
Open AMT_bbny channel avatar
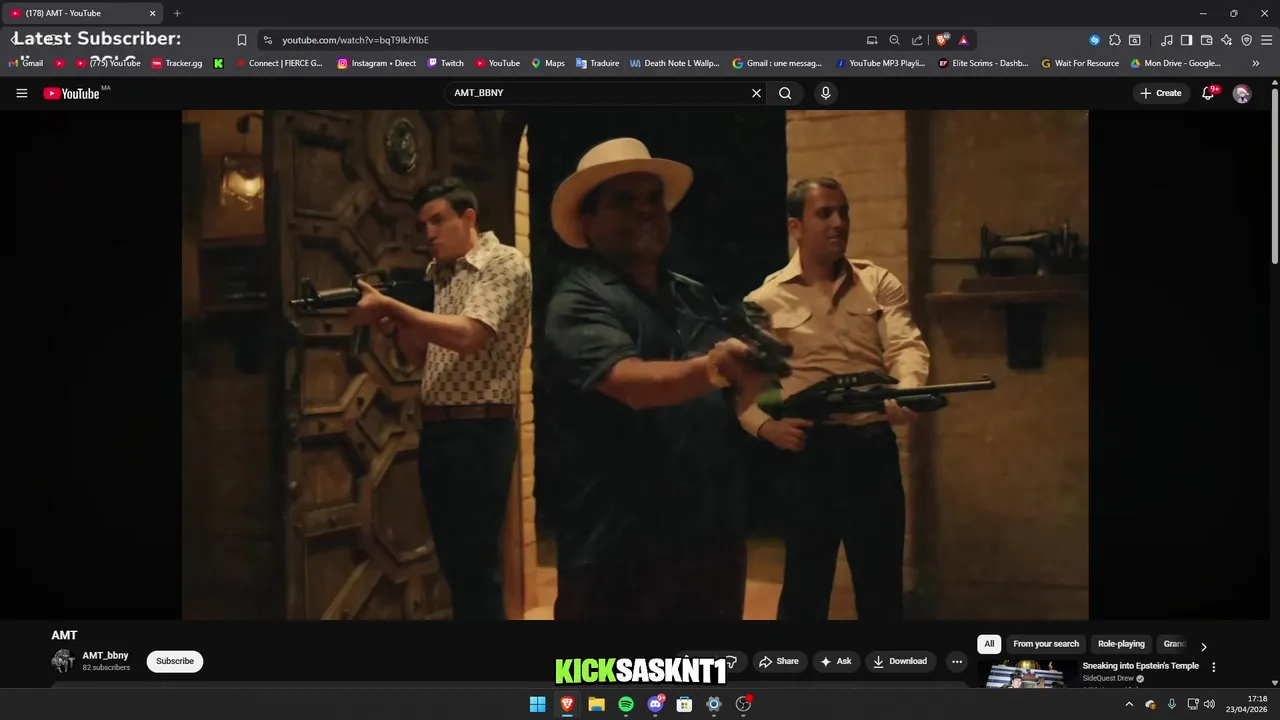[63, 661]
